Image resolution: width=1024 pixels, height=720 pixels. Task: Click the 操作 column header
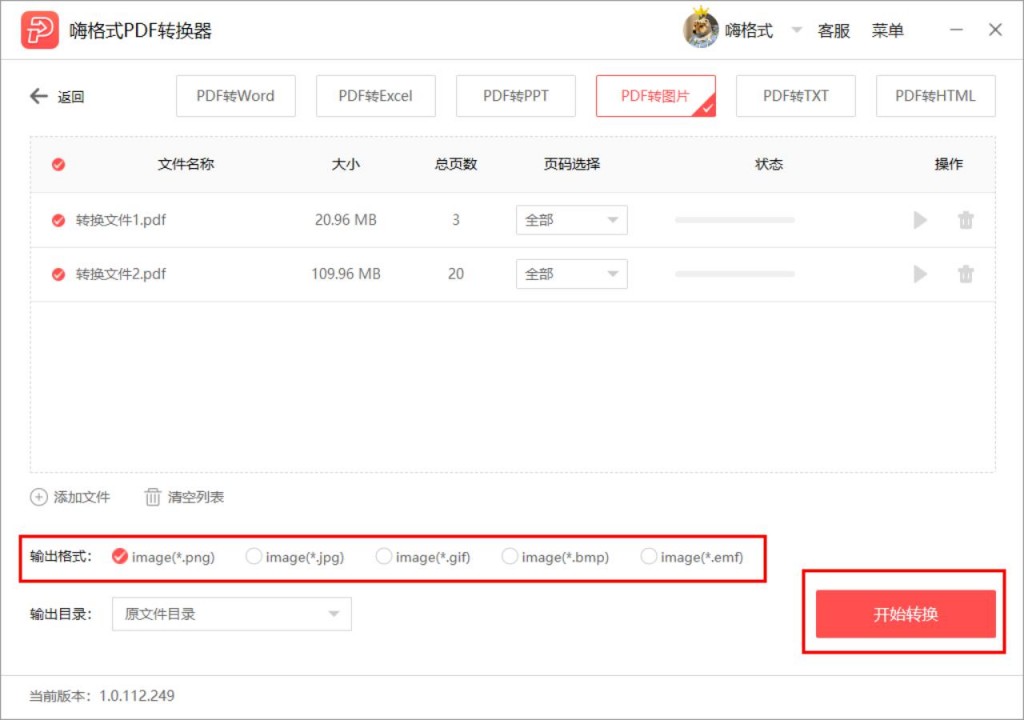(948, 165)
